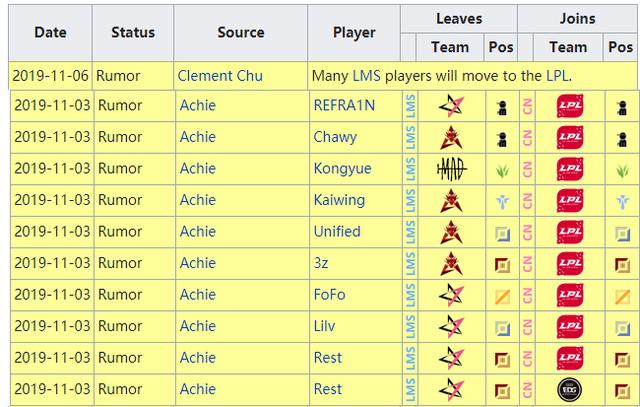Click the LMS region tag in the Lilv row
This screenshot has height=407, width=640.
click(411, 326)
